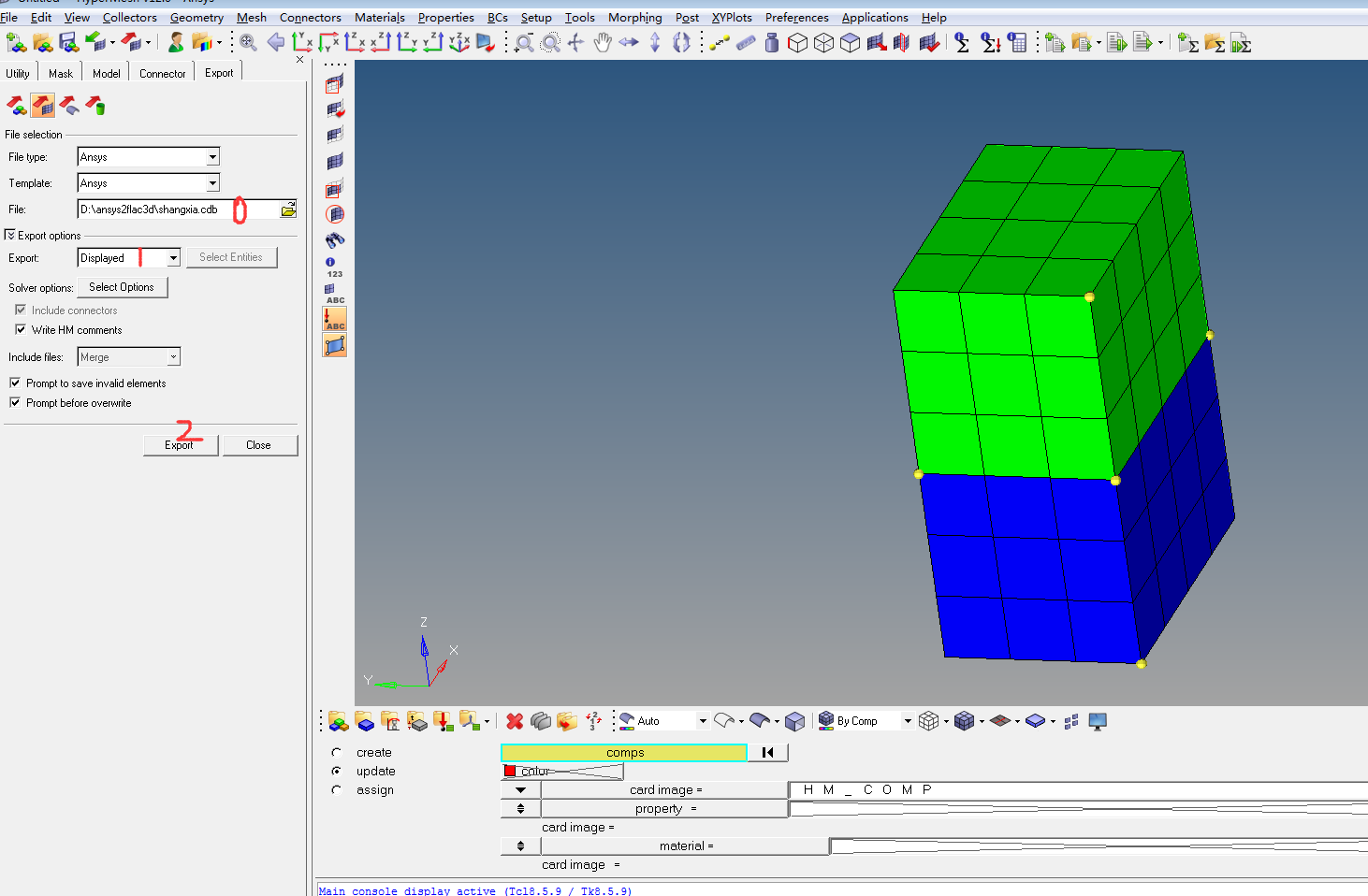
Task: Uncheck Write HM comments checkbox
Action: coord(21,329)
